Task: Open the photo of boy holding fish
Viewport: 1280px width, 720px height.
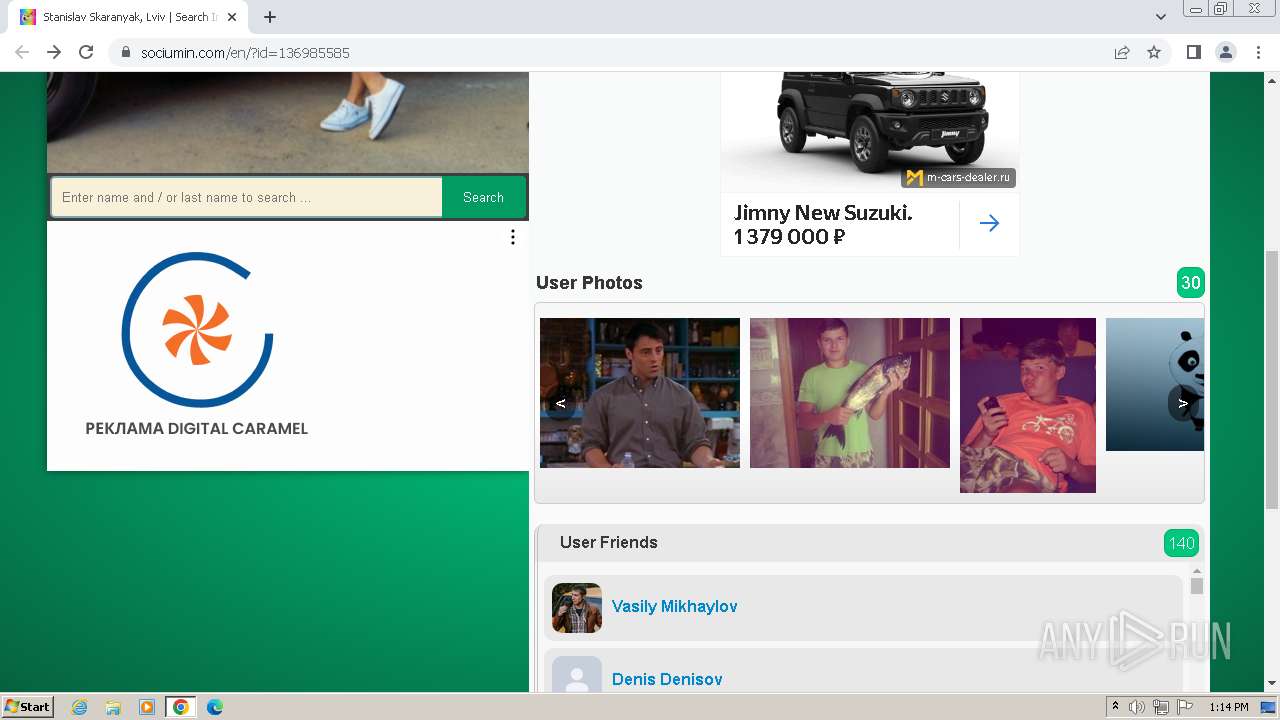Action: coord(850,393)
